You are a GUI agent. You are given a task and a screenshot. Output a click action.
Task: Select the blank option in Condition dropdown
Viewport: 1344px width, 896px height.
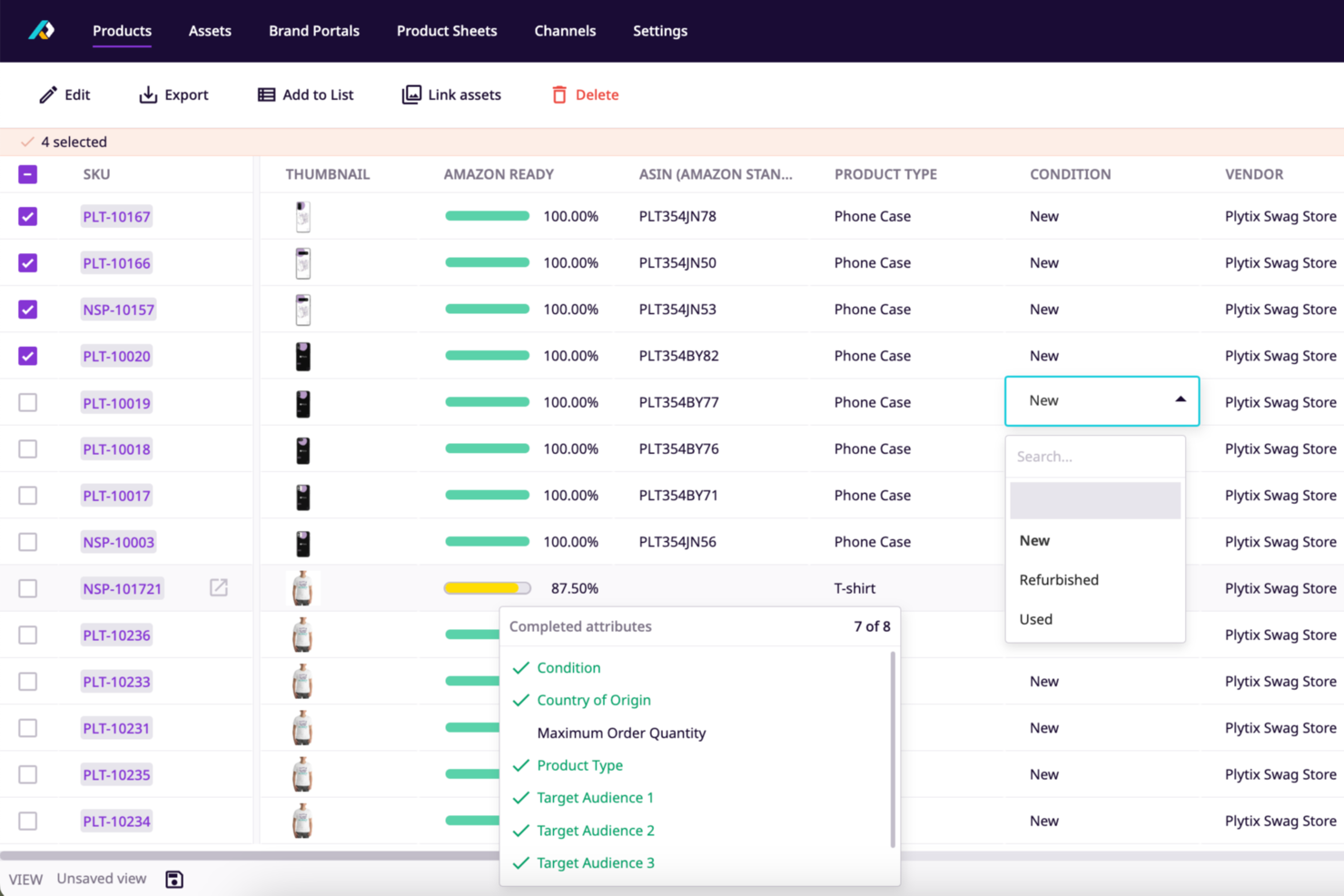point(1095,500)
